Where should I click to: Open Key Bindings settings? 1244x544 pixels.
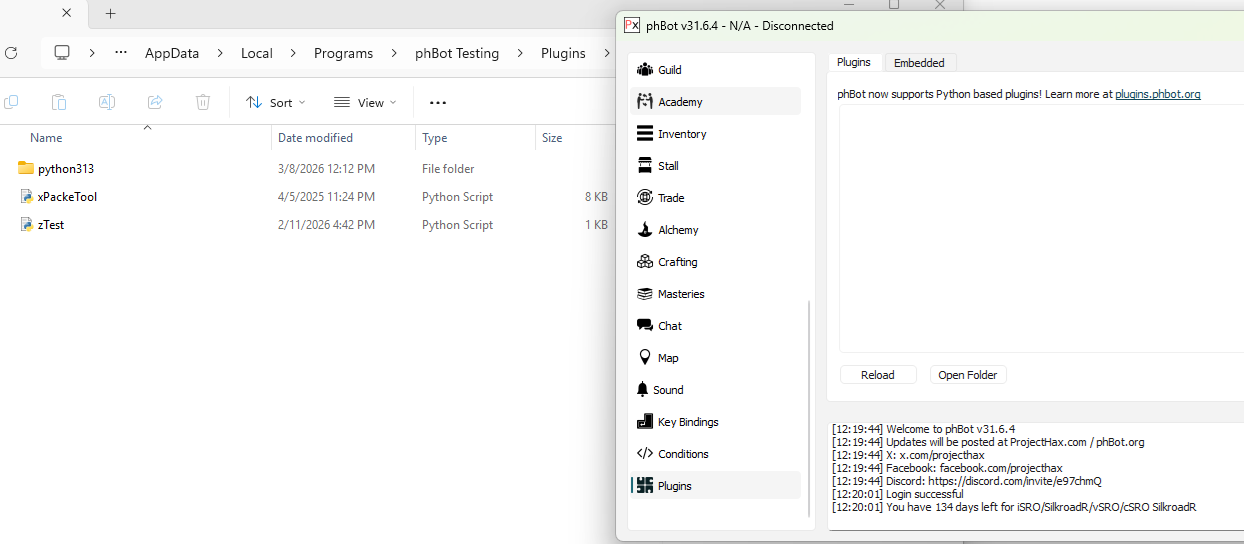tap(687, 422)
